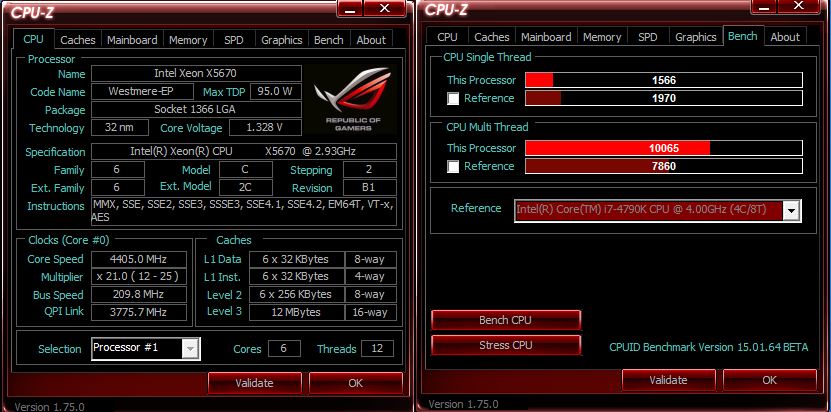Close the right CPU-Z Bench window
This screenshot has height=412, width=831.
(x=799, y=6)
